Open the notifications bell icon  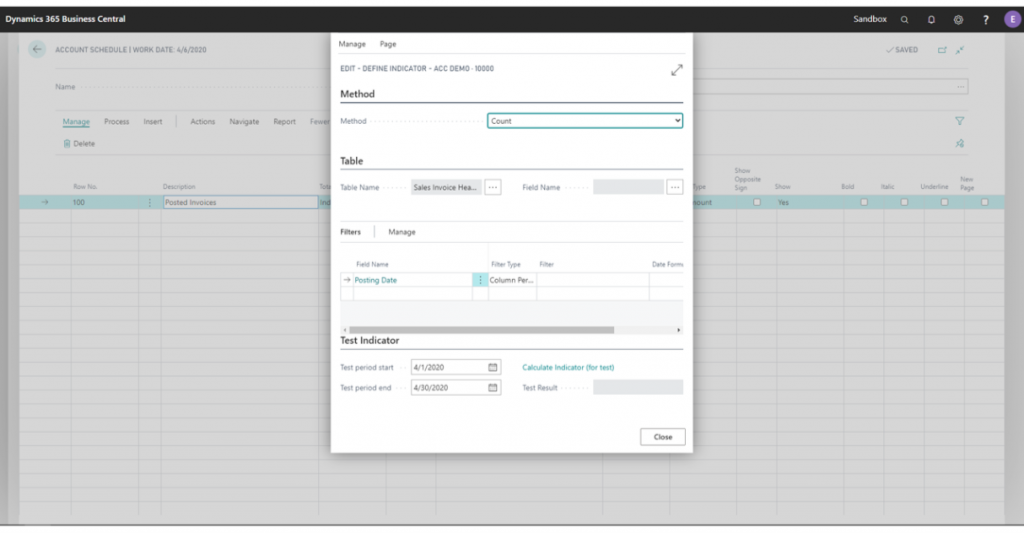(932, 19)
